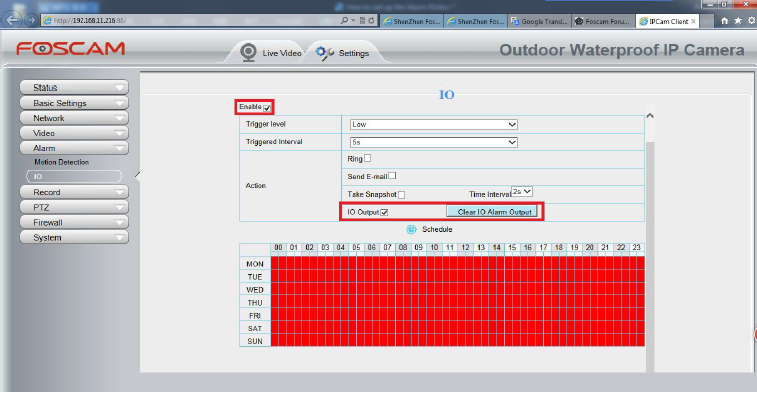Click the TUE row label in schedule
This screenshot has height=393, width=757.
[255, 277]
